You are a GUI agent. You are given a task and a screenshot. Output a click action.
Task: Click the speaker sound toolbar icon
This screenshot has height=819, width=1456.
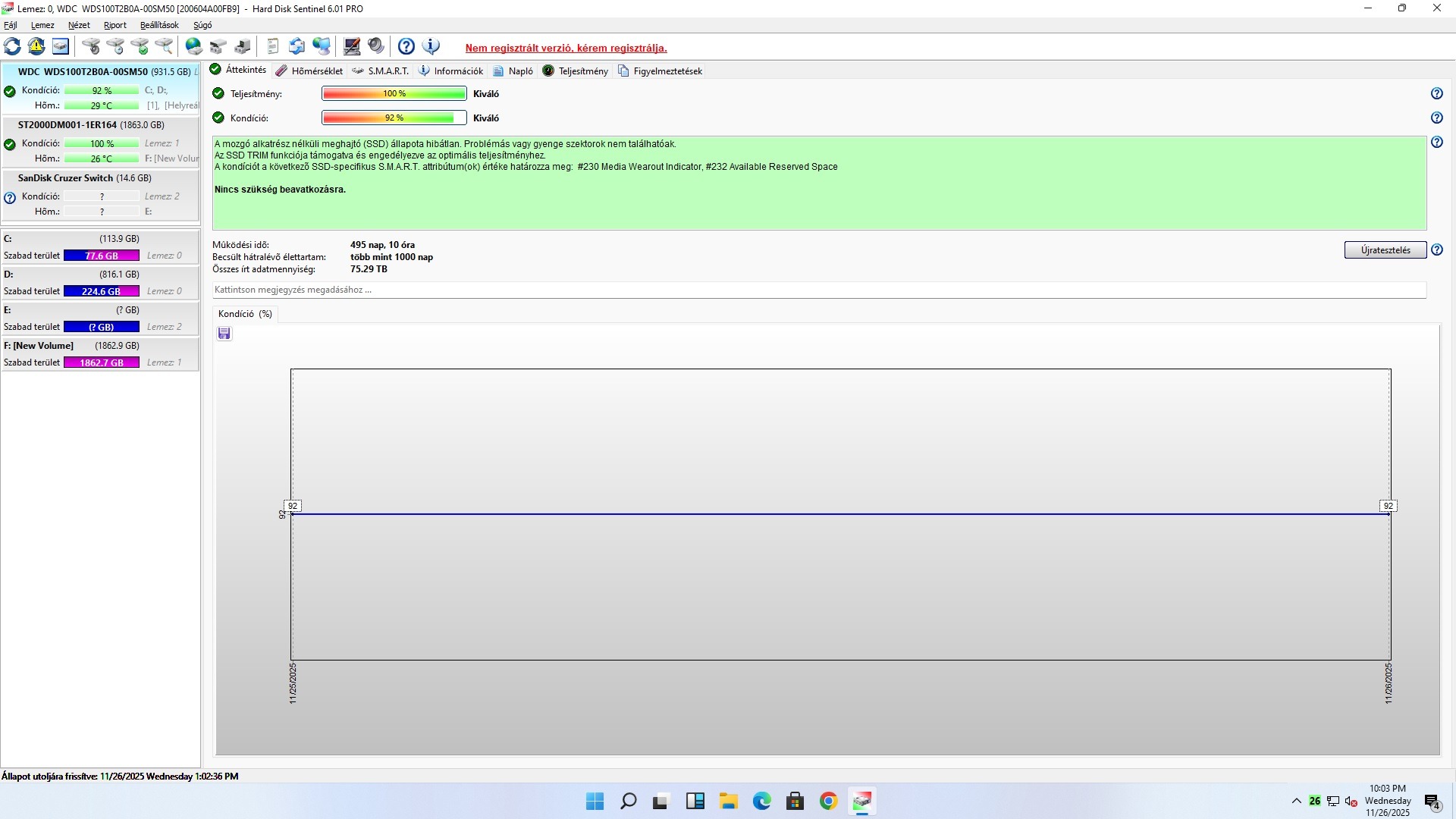click(376, 46)
